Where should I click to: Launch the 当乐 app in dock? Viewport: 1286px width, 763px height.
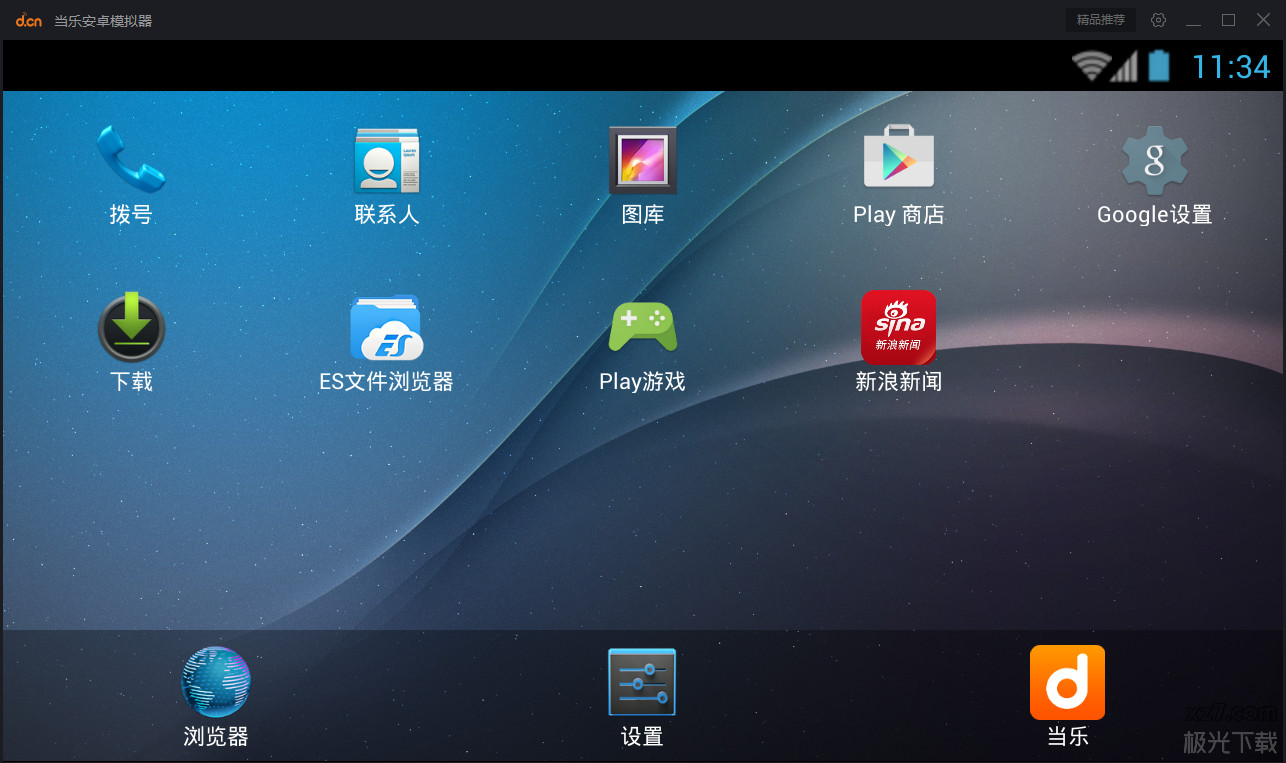(1067, 683)
